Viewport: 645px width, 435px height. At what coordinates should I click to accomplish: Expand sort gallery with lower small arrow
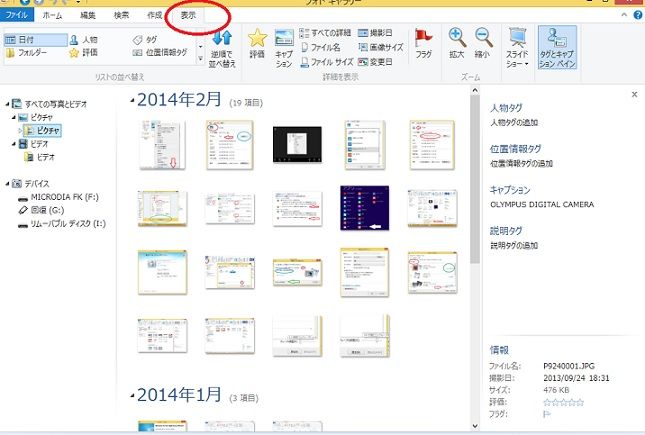(x=200, y=59)
